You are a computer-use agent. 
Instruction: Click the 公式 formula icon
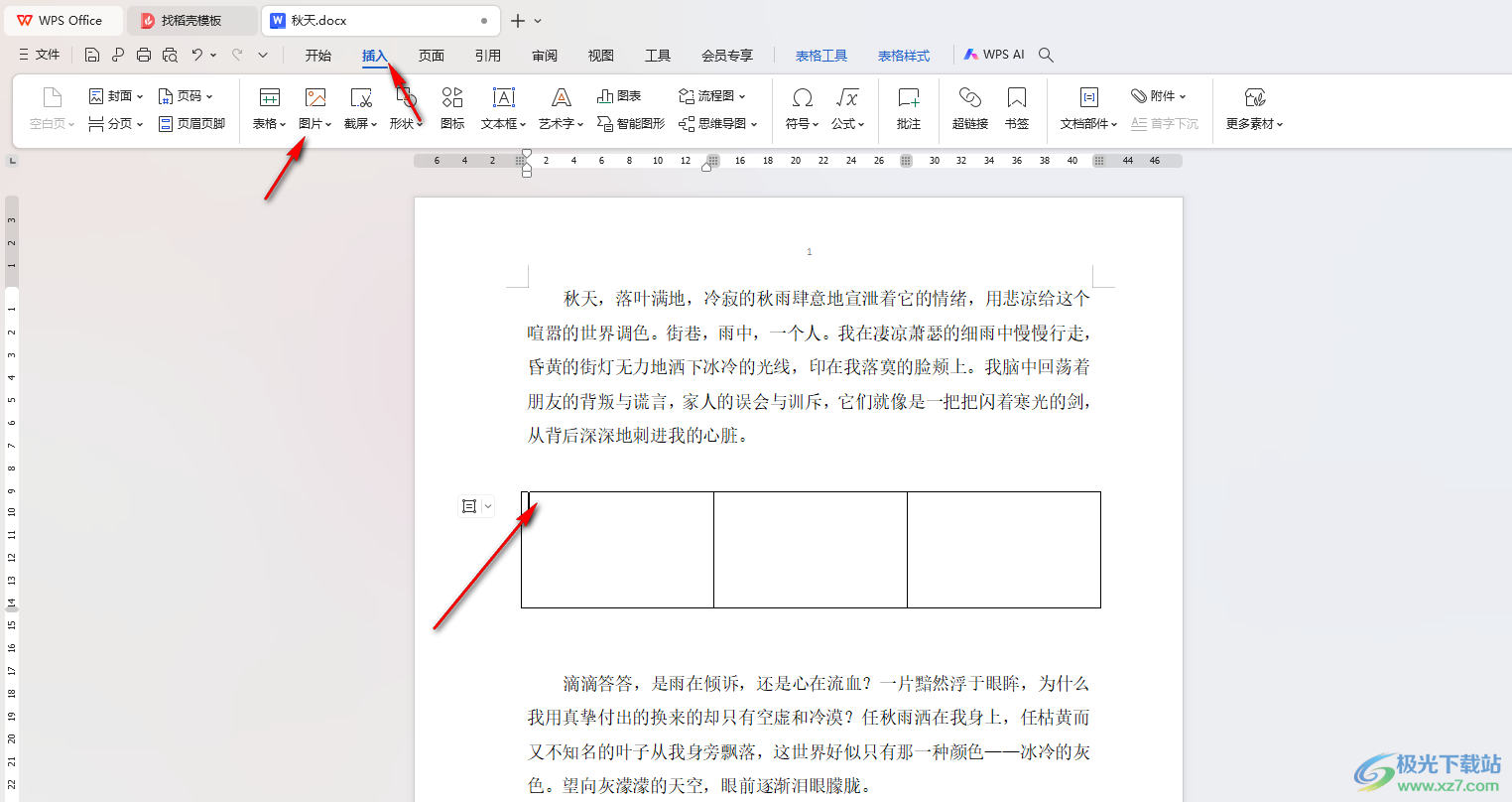tap(847, 97)
